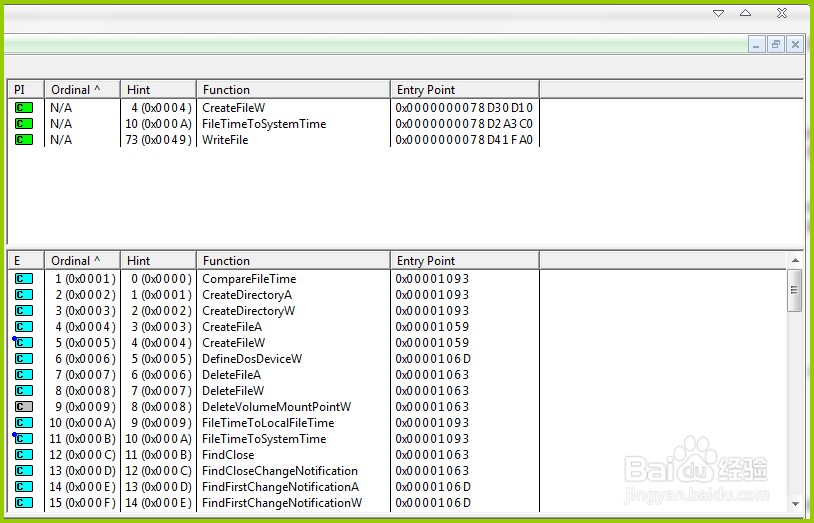Click the cyan C icon for FileTimeToLocalFileTime
The image size is (814, 523).
24,423
